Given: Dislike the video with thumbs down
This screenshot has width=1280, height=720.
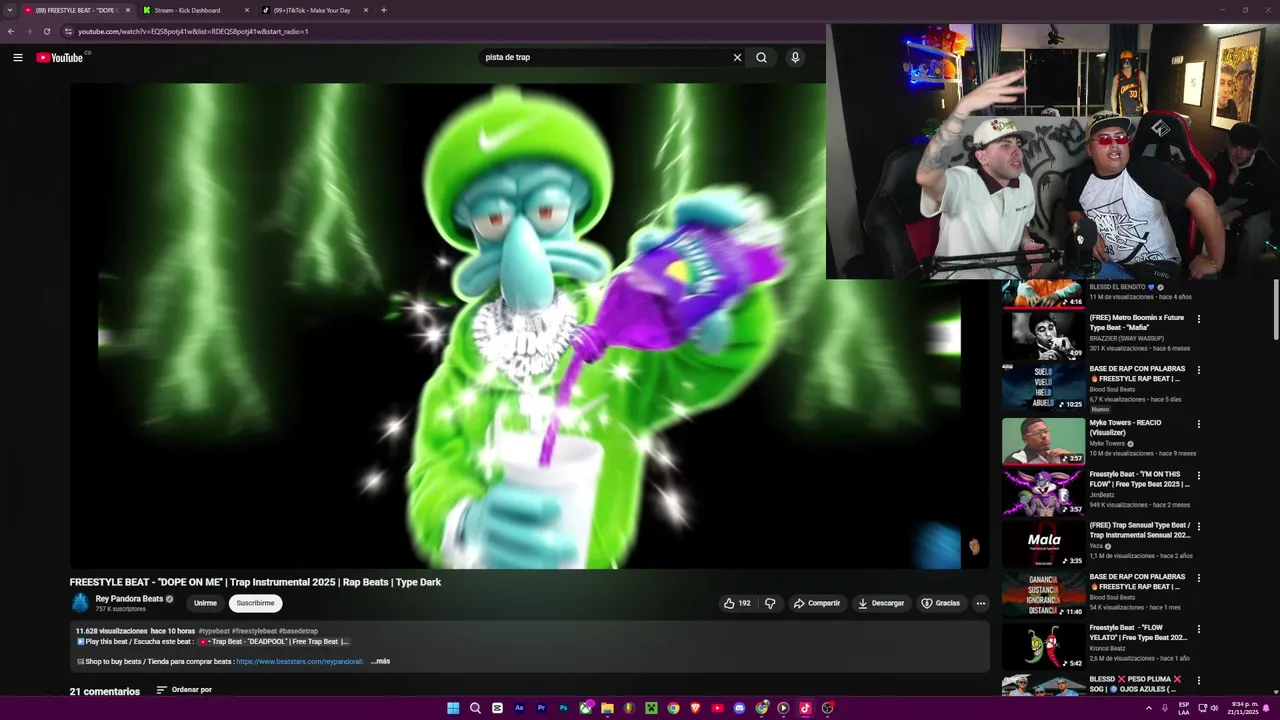Looking at the screenshot, I should (x=770, y=603).
